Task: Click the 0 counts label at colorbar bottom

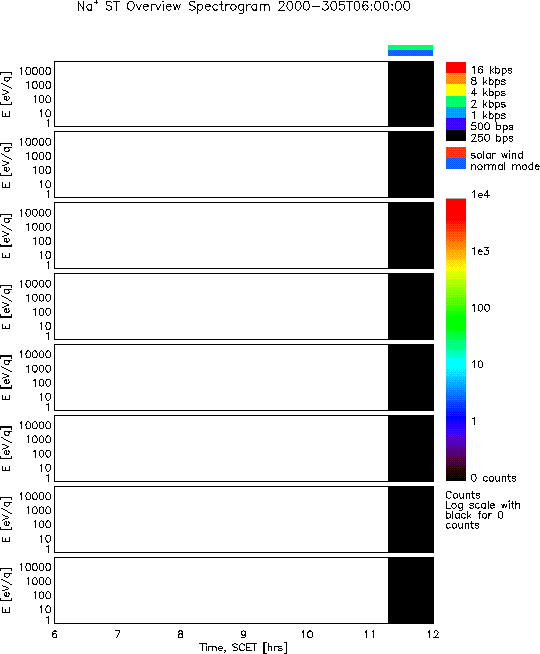Action: pyautogui.click(x=493, y=478)
